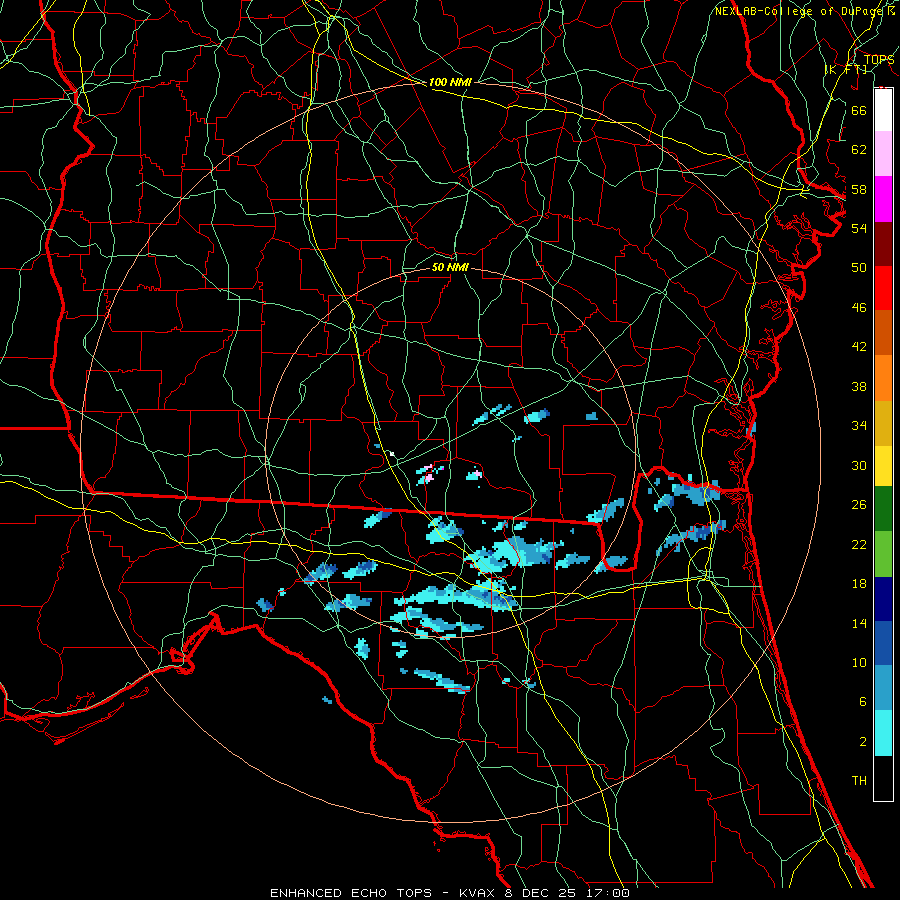The image size is (900, 900).
Task: Choose the navy blue legend swatch
Action: (883, 599)
